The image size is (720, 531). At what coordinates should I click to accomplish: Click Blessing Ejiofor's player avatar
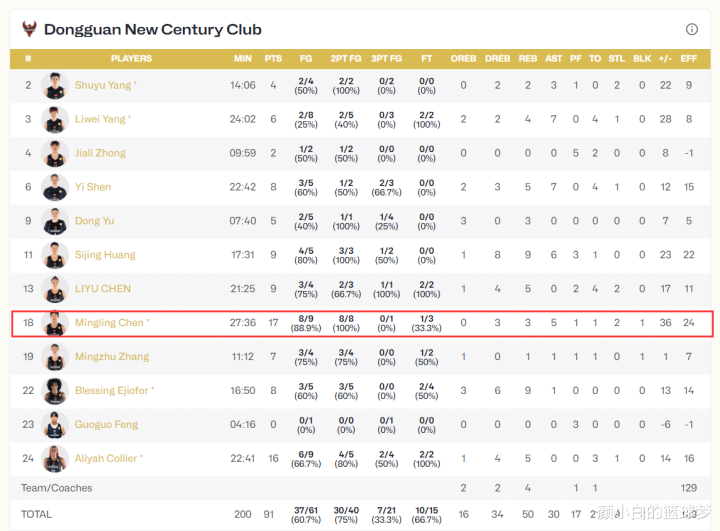coord(55,391)
